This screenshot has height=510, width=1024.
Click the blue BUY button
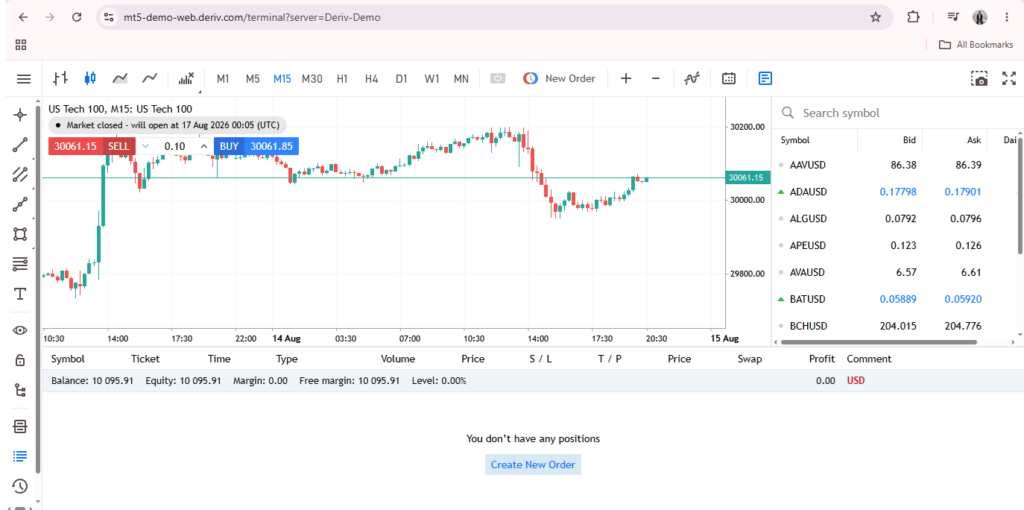pos(229,146)
